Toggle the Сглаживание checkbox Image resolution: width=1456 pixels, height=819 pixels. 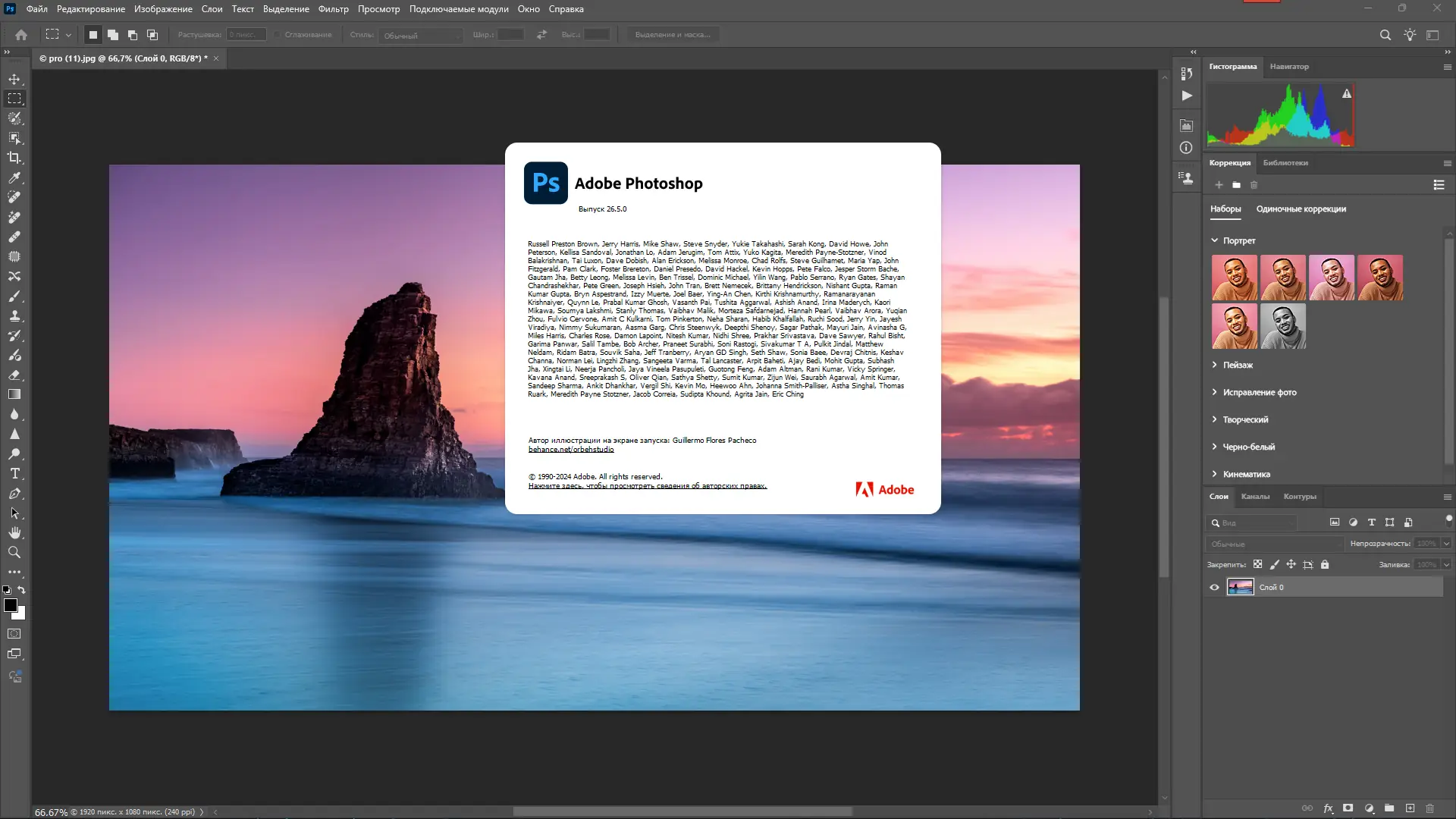coord(278,35)
